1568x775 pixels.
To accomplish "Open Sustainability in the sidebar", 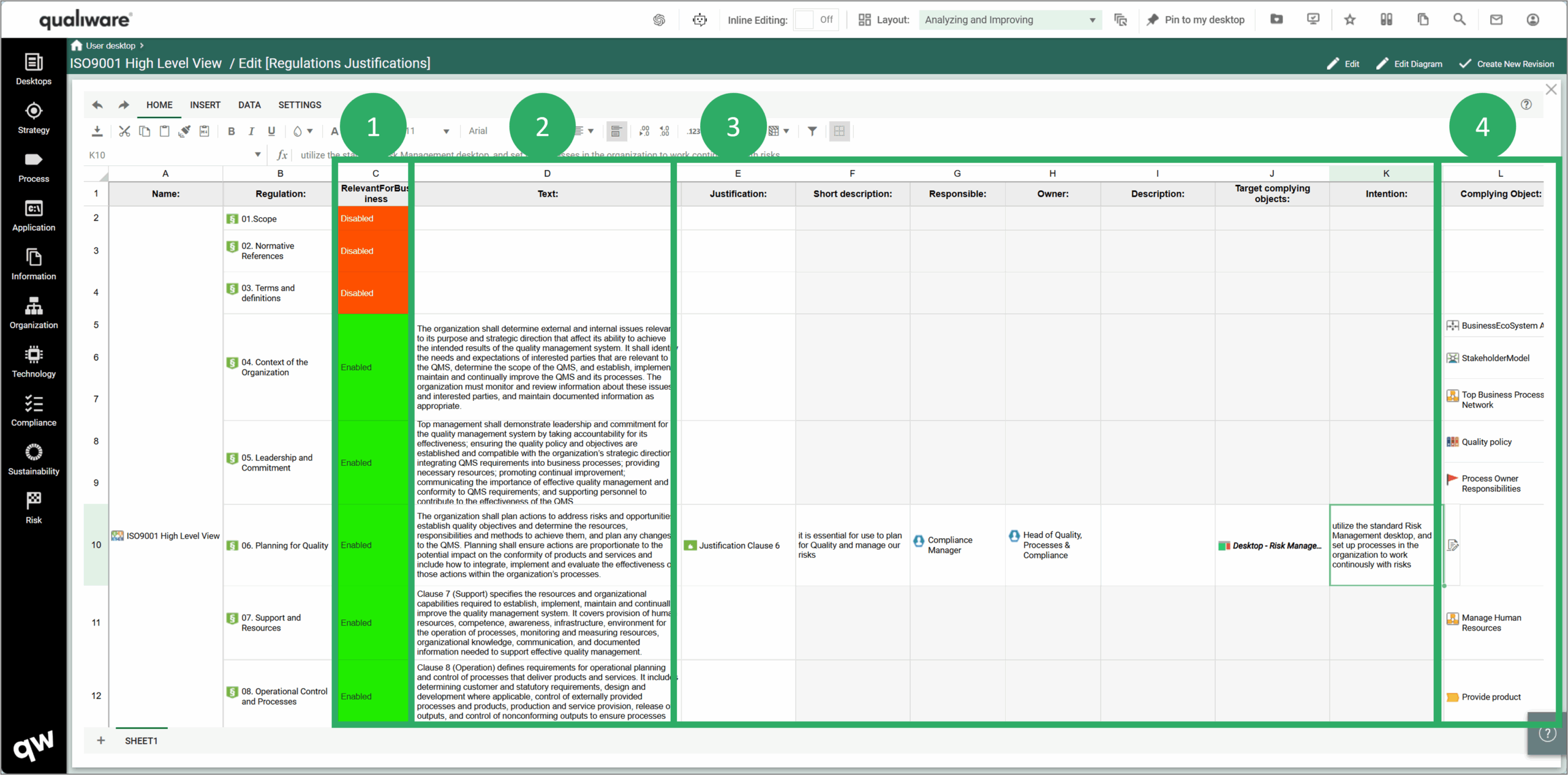I will click(x=34, y=460).
